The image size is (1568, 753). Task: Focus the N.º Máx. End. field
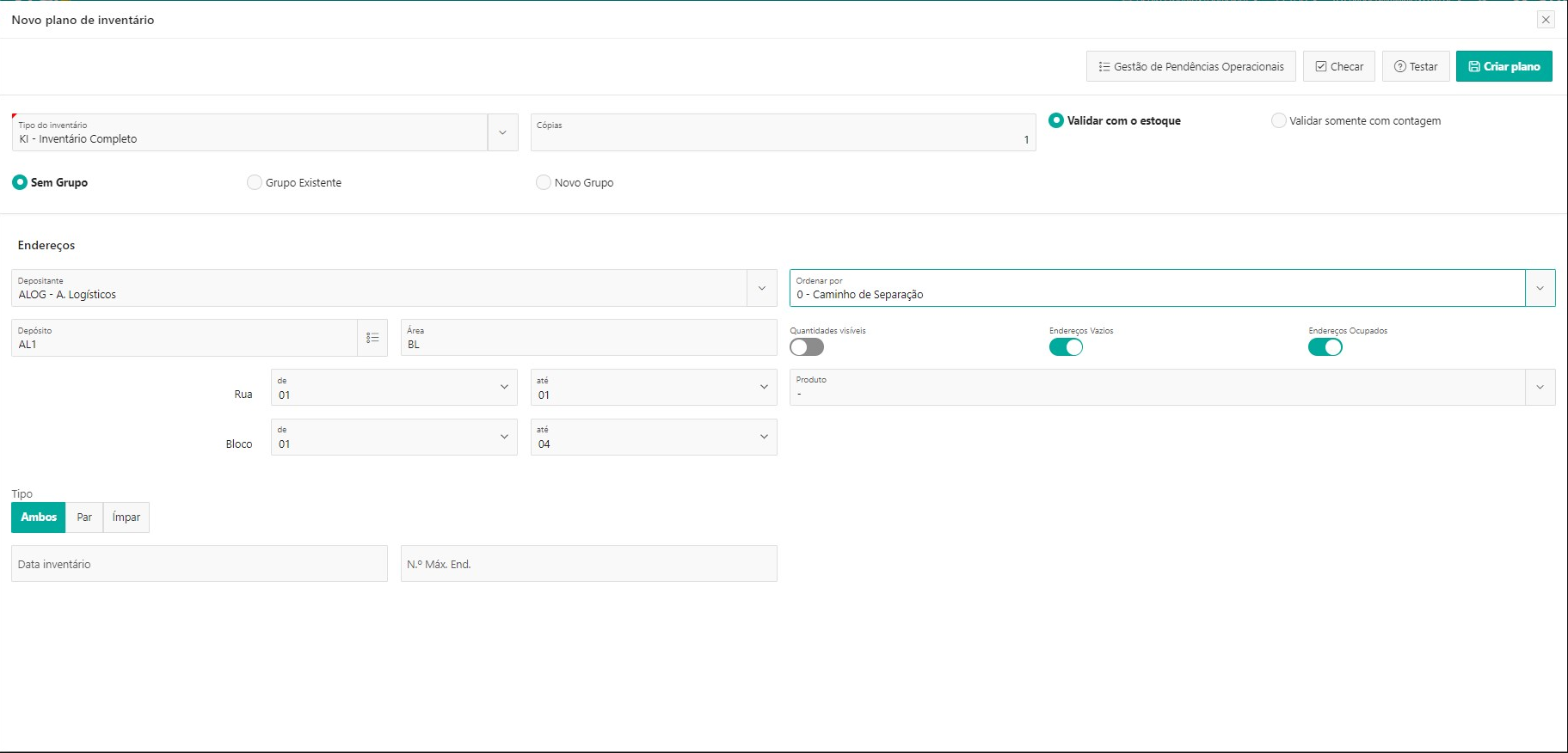(588, 564)
